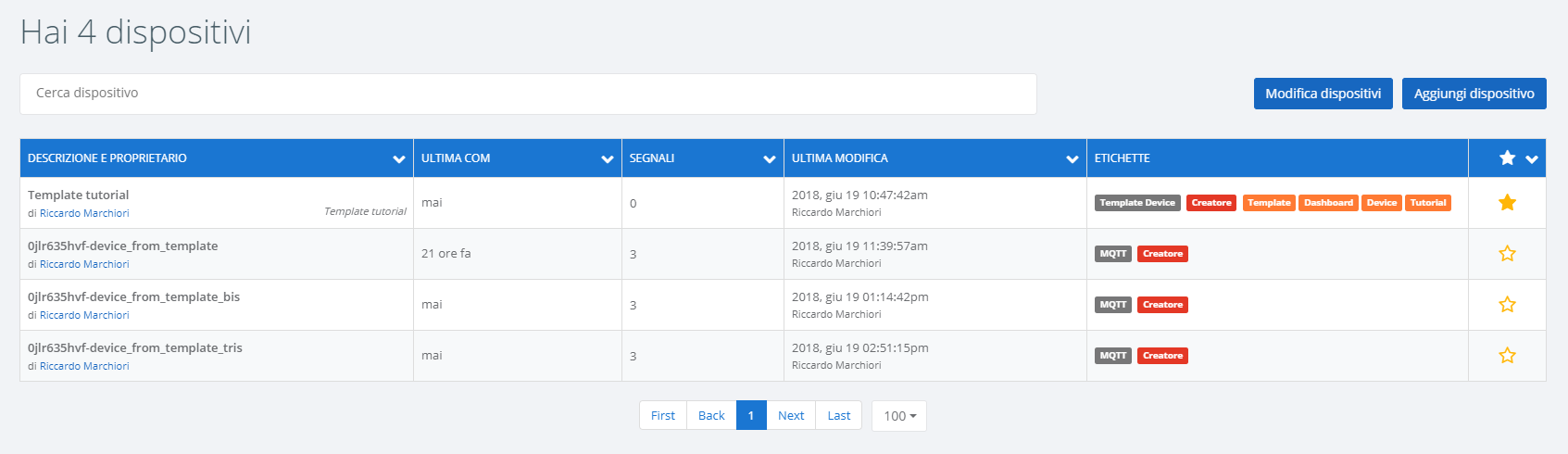The width and height of the screenshot is (1568, 454).
Task: Click '2018, giu 19 02:51:15pm' modification date
Action: pos(860,347)
